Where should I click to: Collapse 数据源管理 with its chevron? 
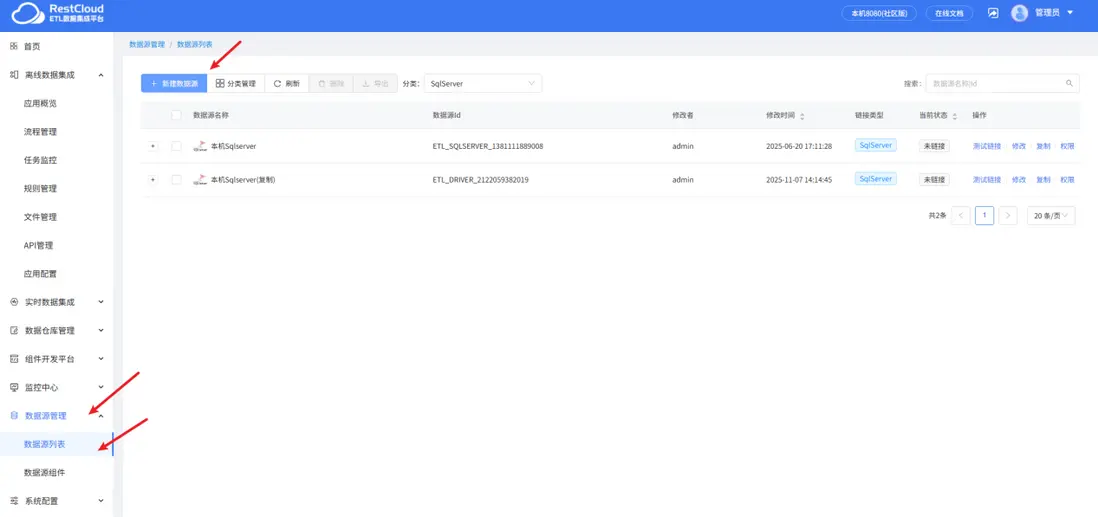pyautogui.click(x=101, y=415)
